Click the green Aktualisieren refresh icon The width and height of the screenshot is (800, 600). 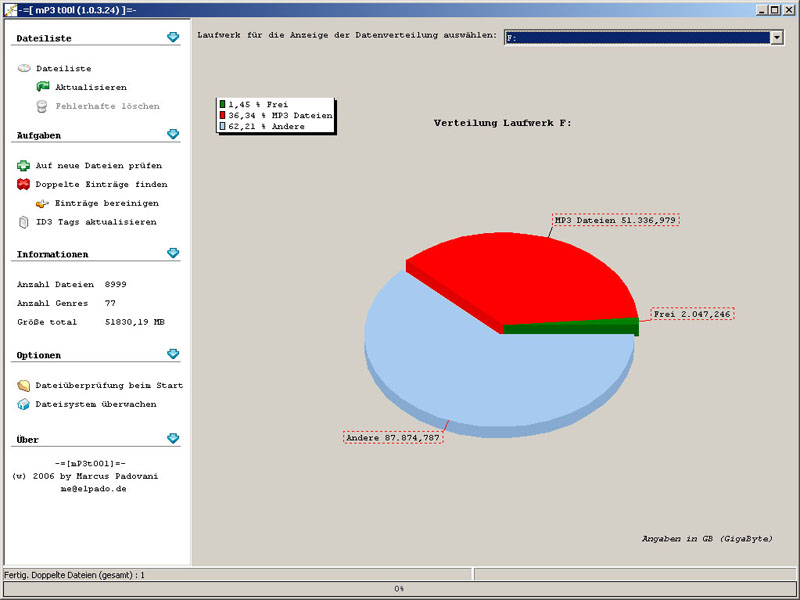pos(43,87)
